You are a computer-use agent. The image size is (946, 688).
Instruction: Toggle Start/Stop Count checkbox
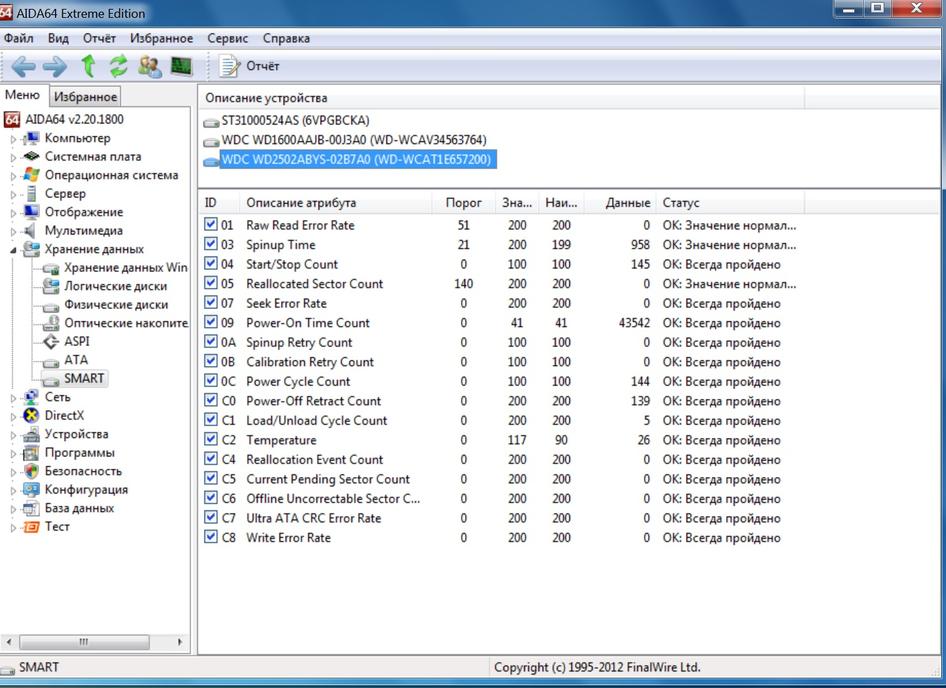point(211,264)
